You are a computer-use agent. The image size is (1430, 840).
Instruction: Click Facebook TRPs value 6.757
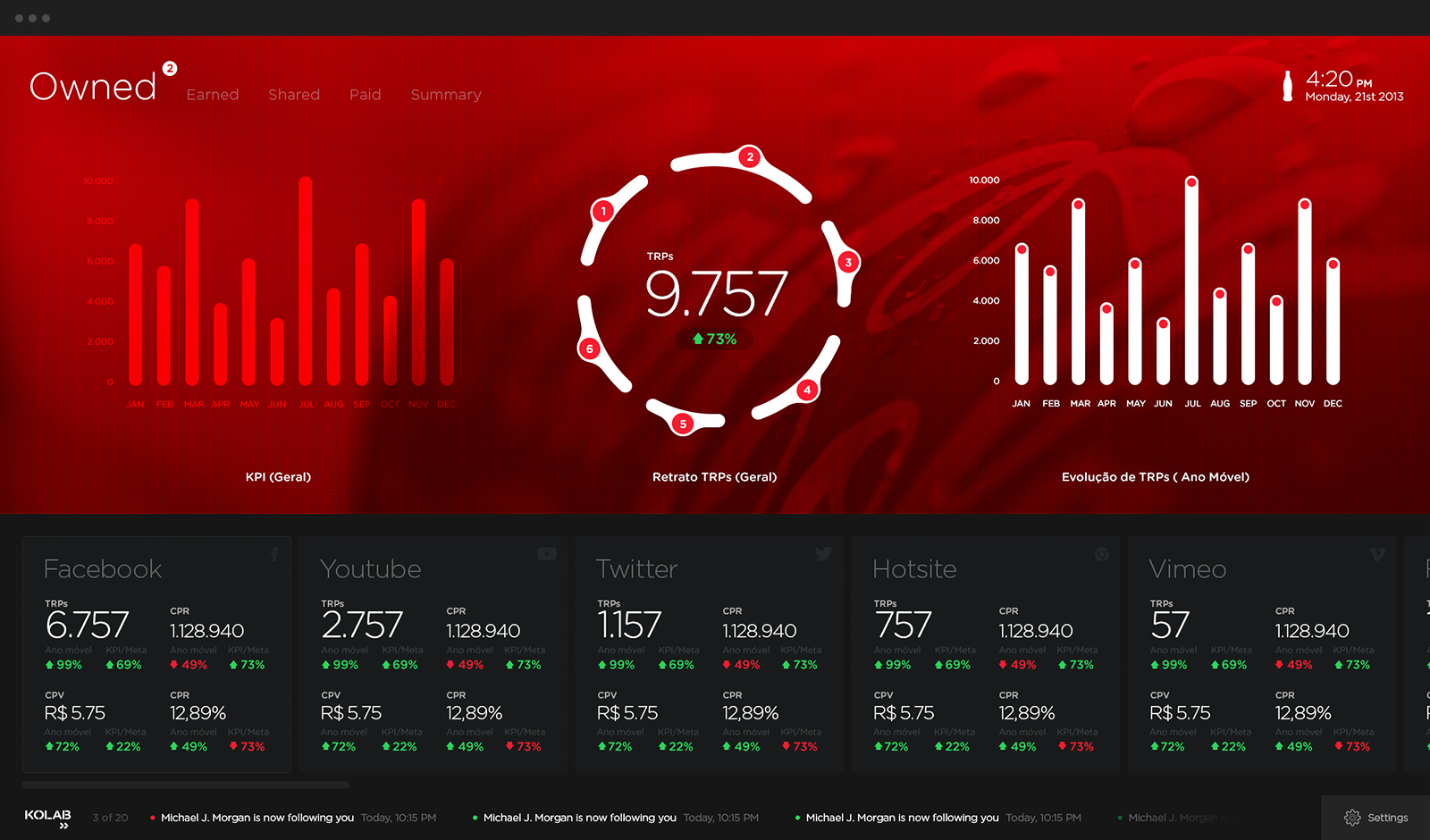tap(88, 625)
